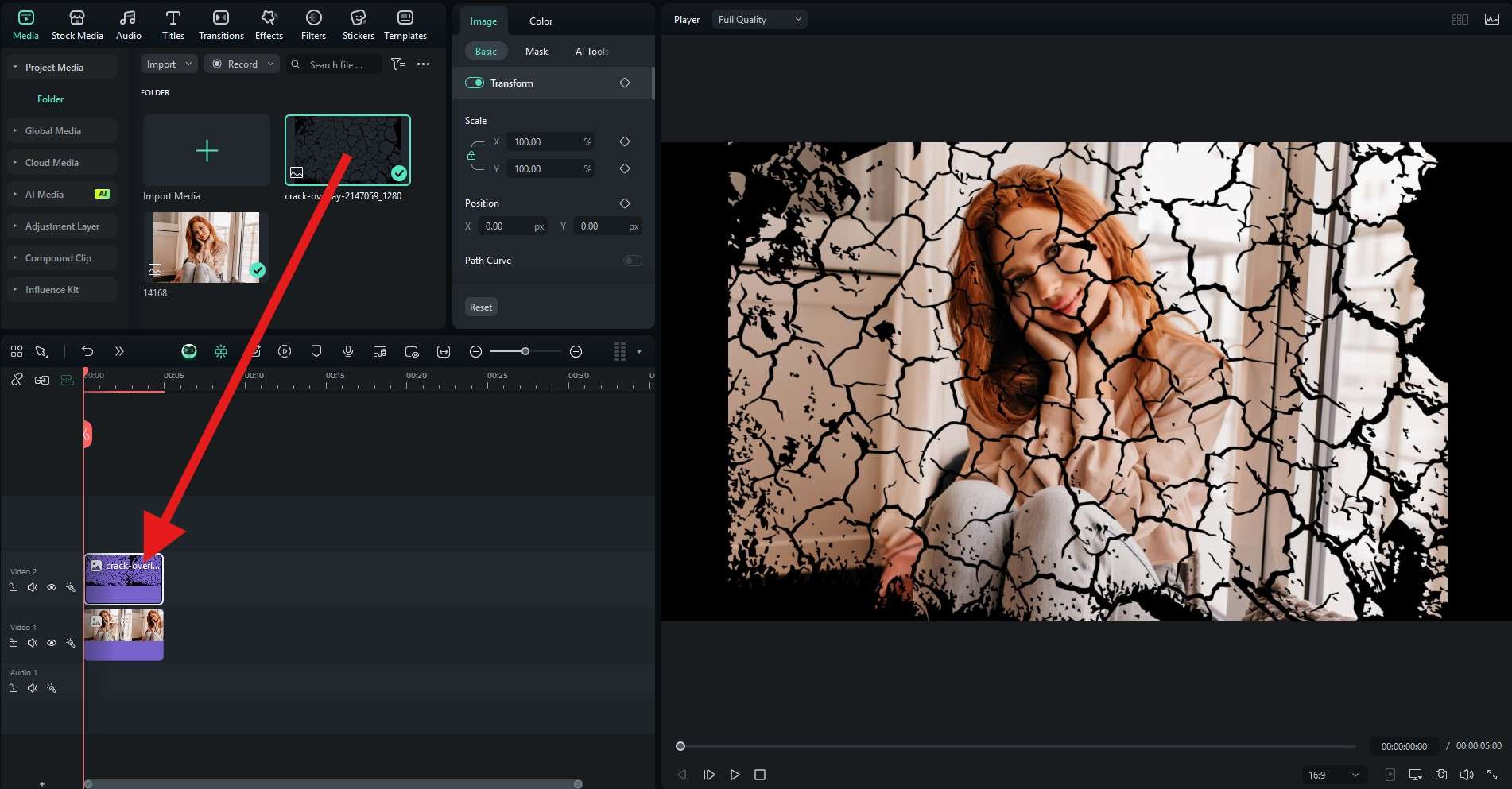Select the Mask sub-tab
Screen dimensions: 1512x789
click(x=537, y=52)
